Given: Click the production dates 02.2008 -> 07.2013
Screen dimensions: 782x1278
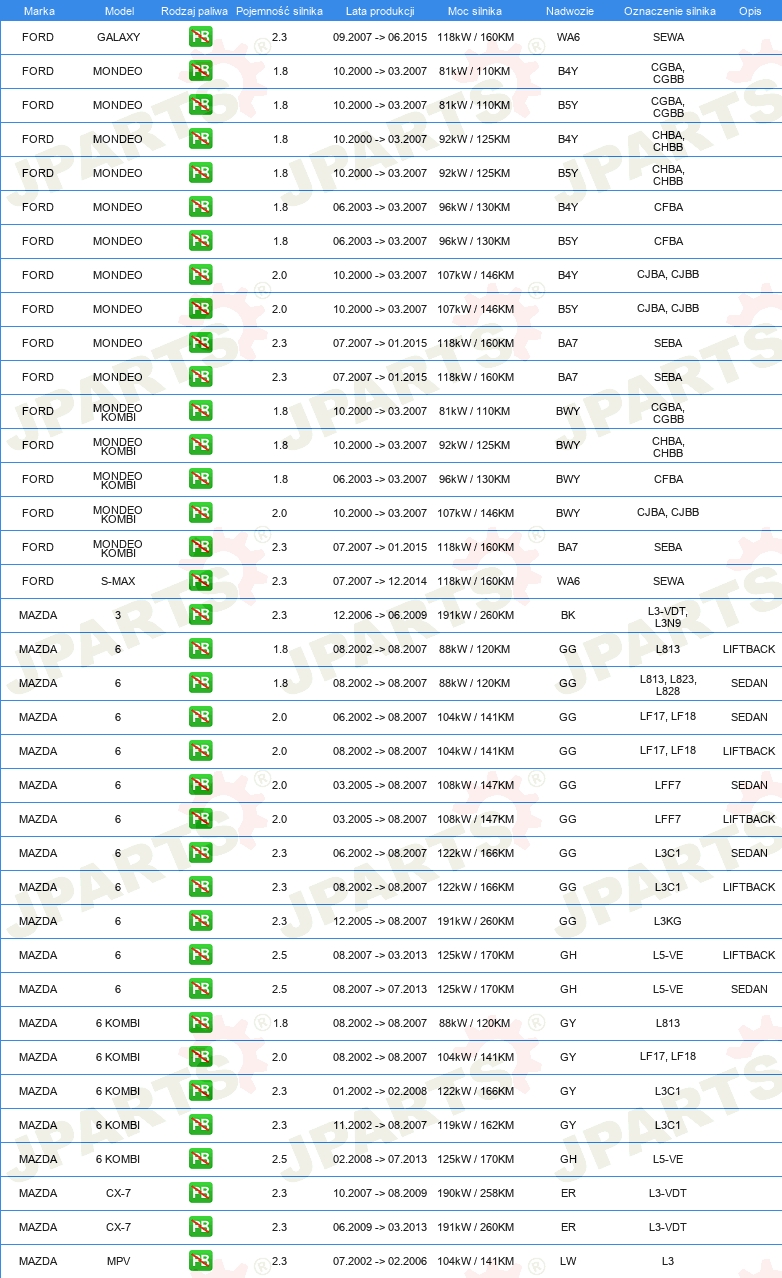Looking at the screenshot, I should click(380, 1159).
